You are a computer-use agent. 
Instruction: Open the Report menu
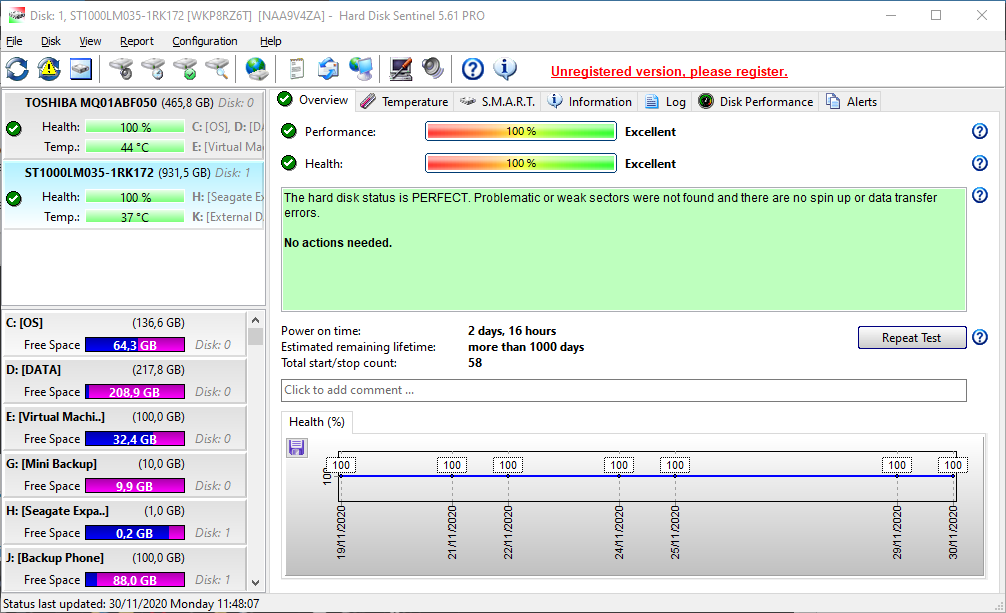137,41
